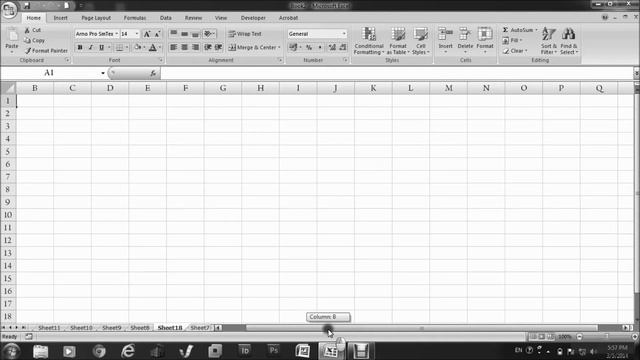
Task: Increase indent in Alignment group
Action: coord(219,47)
